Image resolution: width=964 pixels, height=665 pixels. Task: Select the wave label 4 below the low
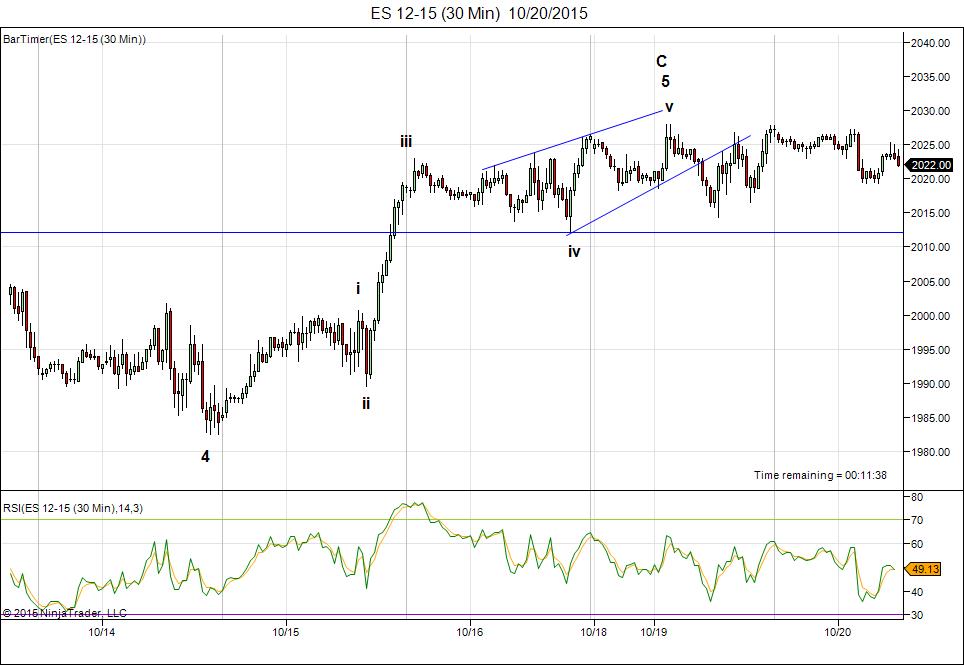205,457
